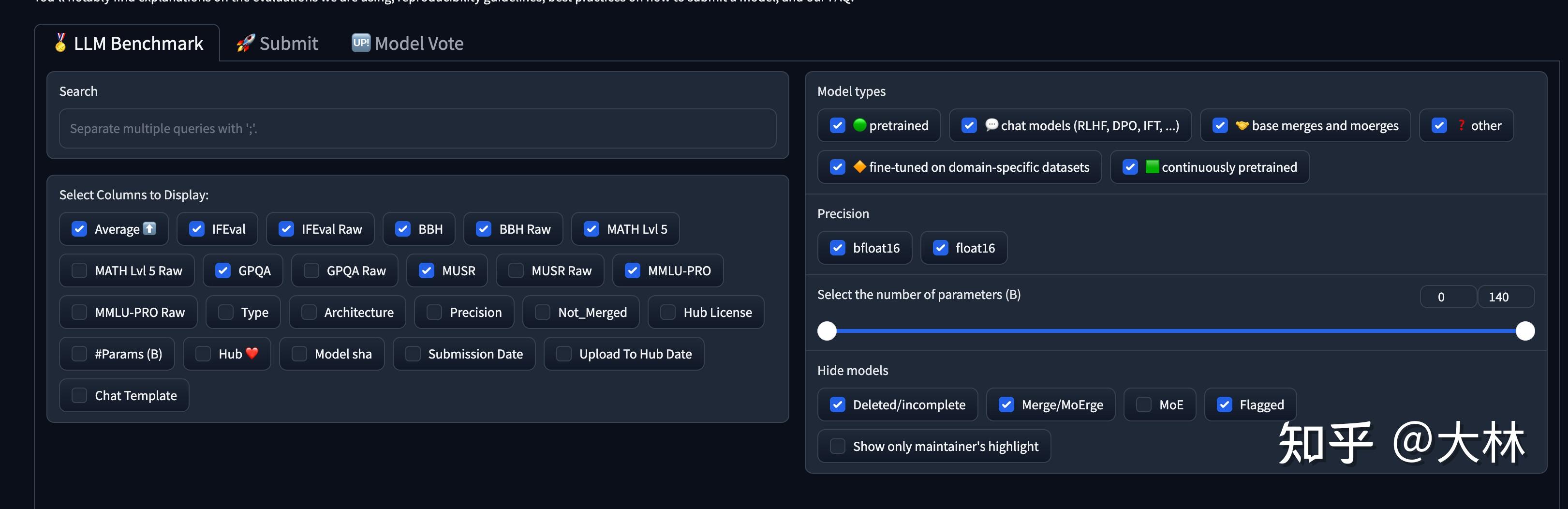This screenshot has width=1568, height=509.
Task: Disable the GPQA column checkbox
Action: coord(223,270)
